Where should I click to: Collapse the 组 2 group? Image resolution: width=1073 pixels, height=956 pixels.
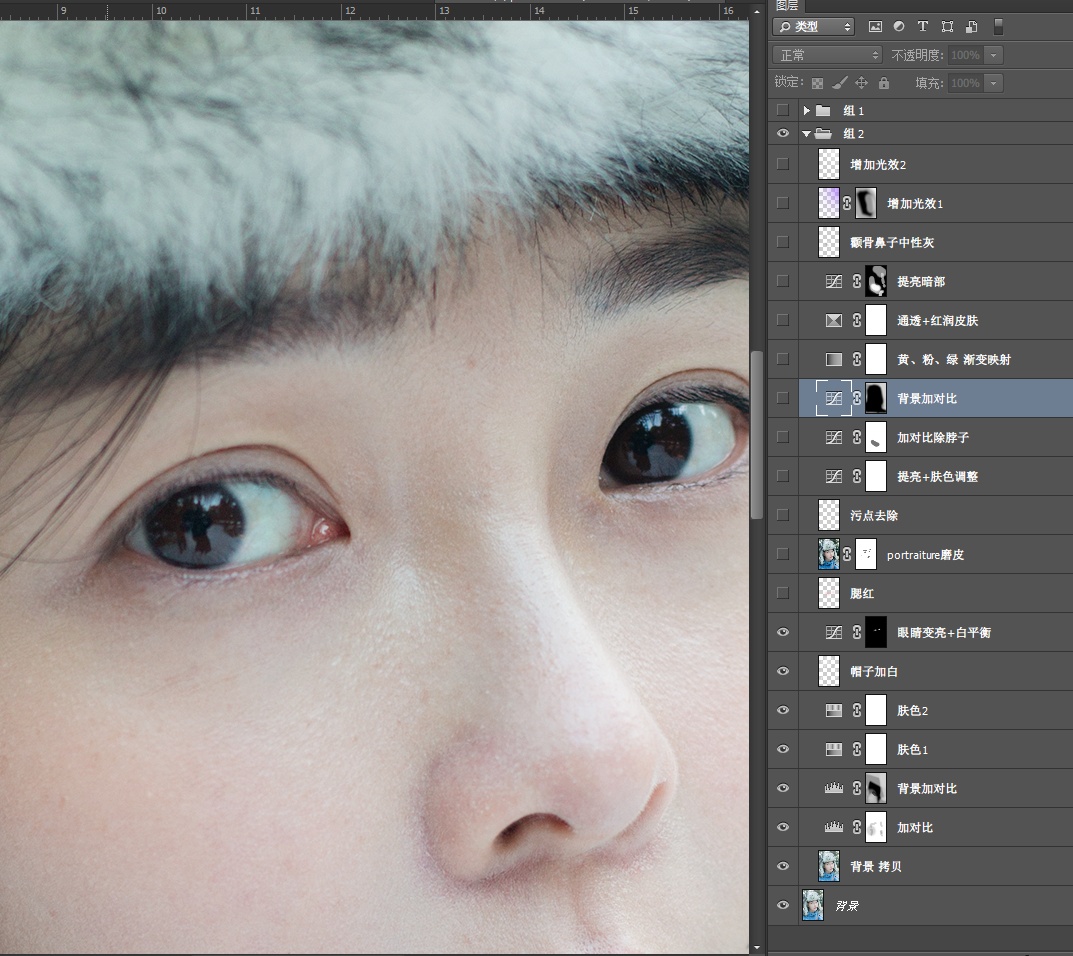(807, 134)
